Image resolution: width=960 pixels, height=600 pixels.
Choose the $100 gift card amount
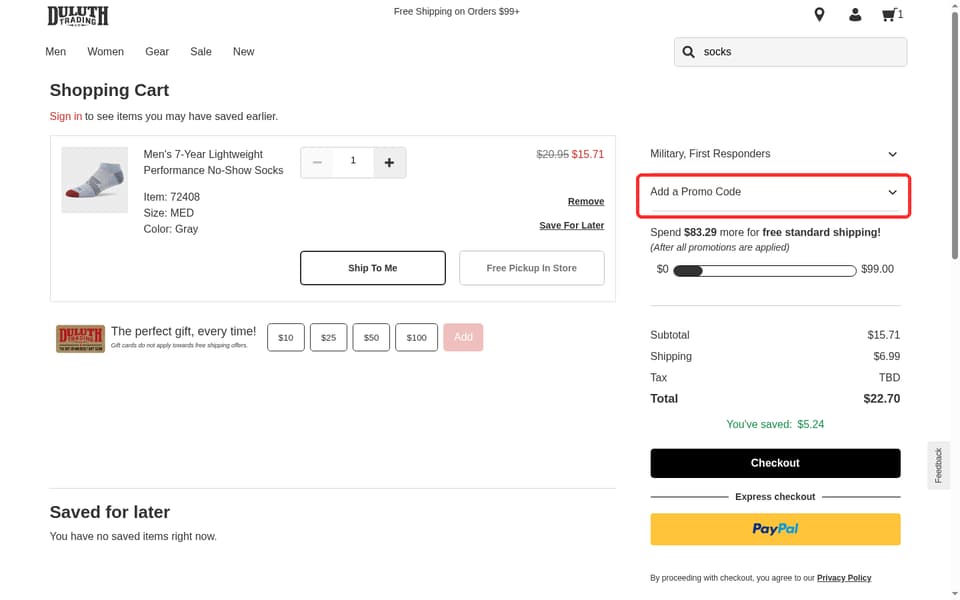point(416,337)
